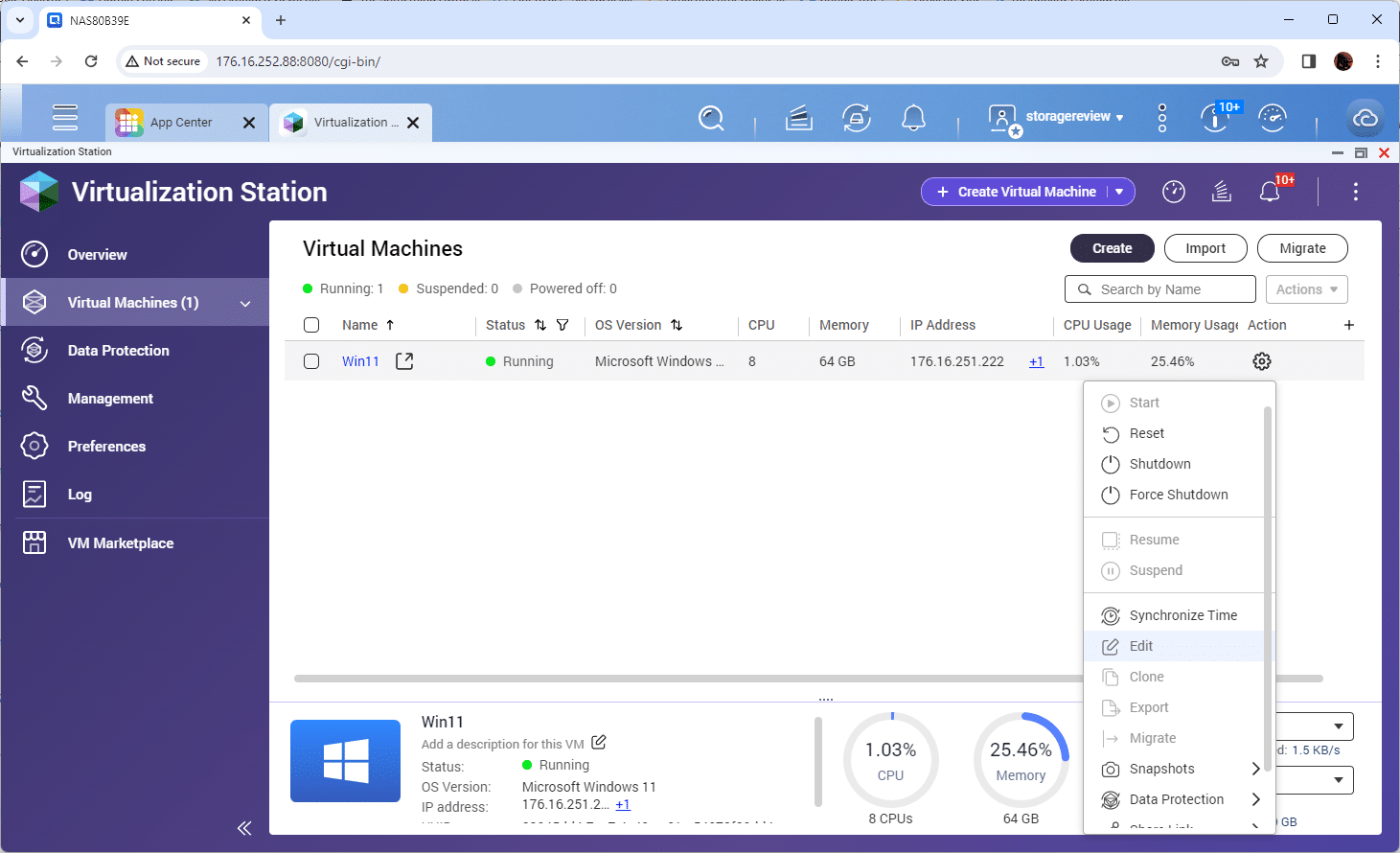Click the Create Virtual Machine button
This screenshot has width=1400, height=853.
tap(1016, 192)
